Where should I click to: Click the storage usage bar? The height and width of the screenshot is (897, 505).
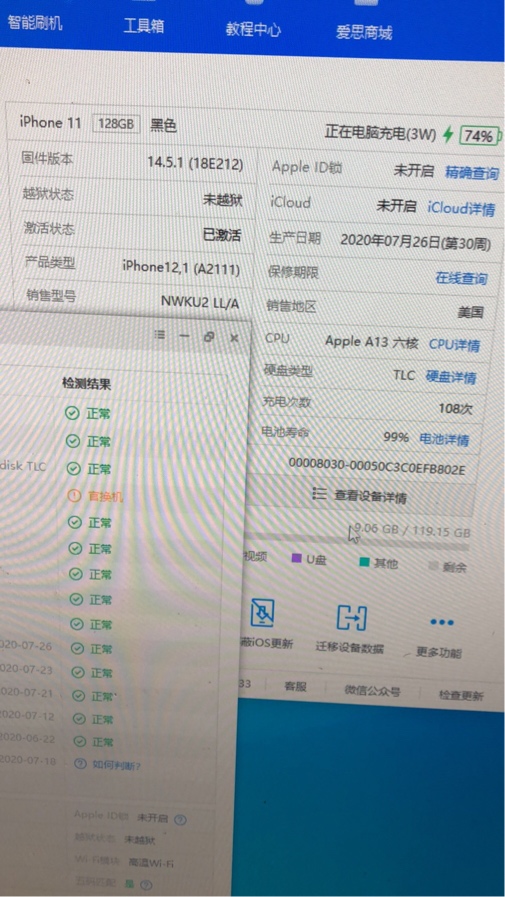(357, 543)
